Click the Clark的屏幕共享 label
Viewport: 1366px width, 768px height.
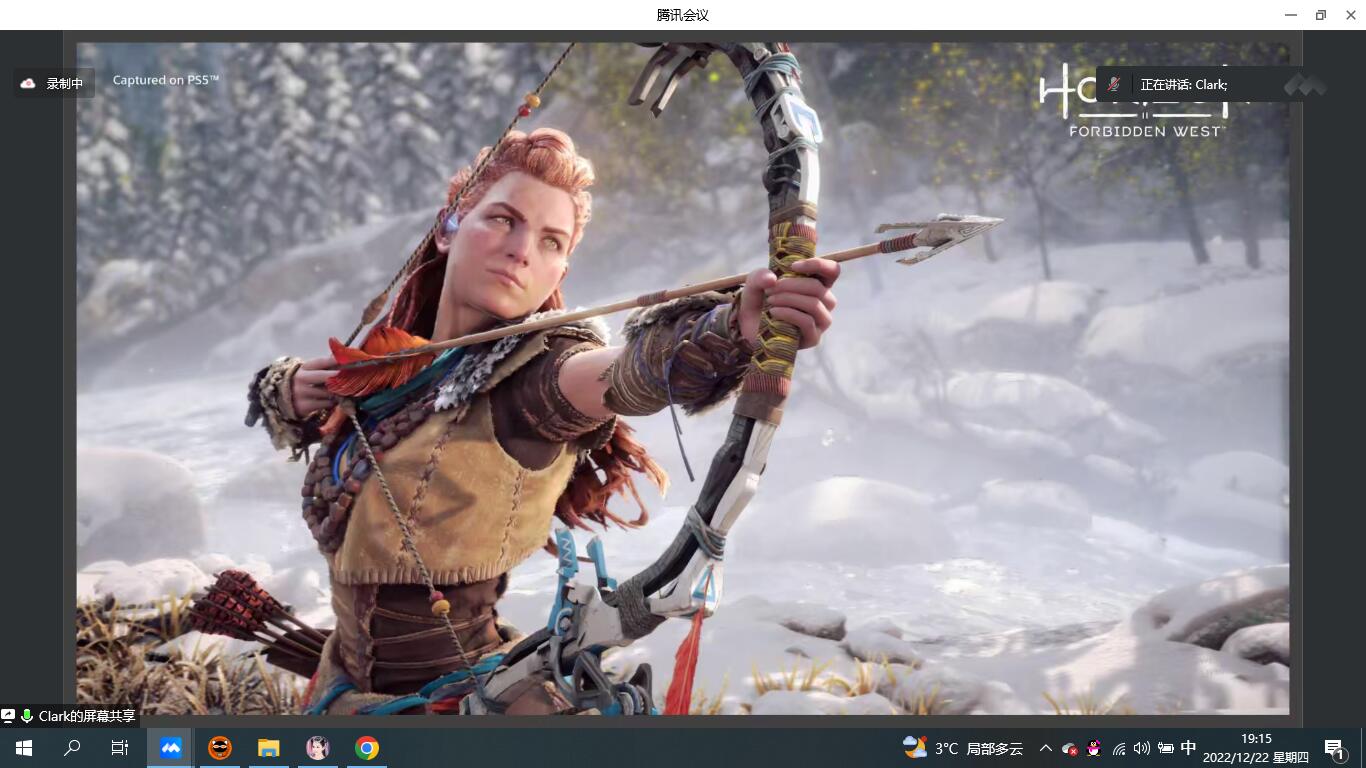click(x=86, y=716)
